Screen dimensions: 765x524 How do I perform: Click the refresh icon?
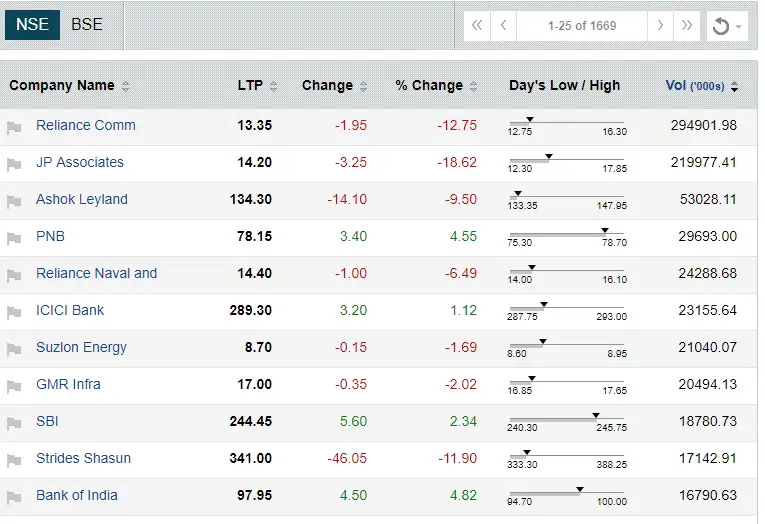coord(721,26)
